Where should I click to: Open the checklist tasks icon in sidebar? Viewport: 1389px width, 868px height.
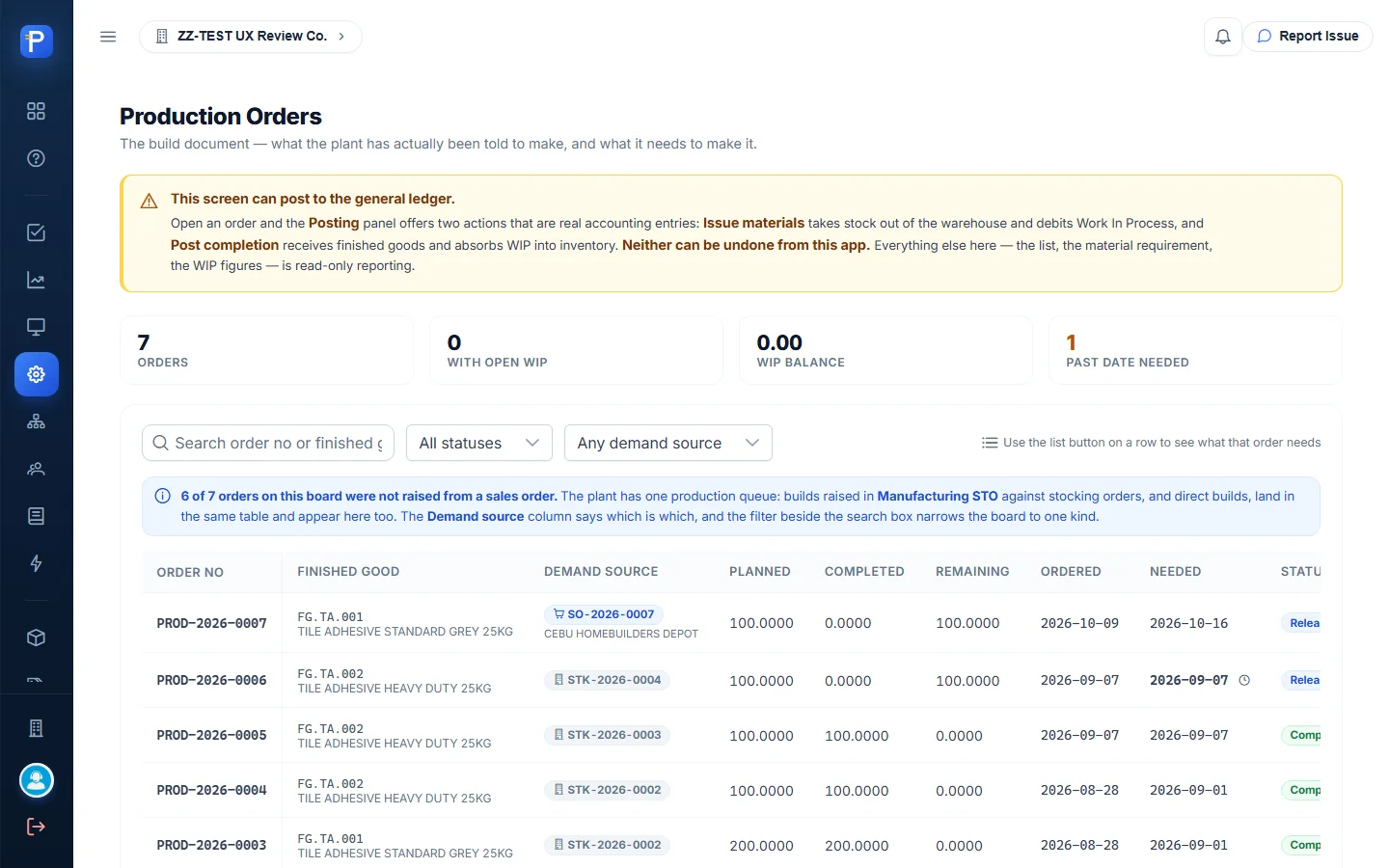click(x=37, y=232)
